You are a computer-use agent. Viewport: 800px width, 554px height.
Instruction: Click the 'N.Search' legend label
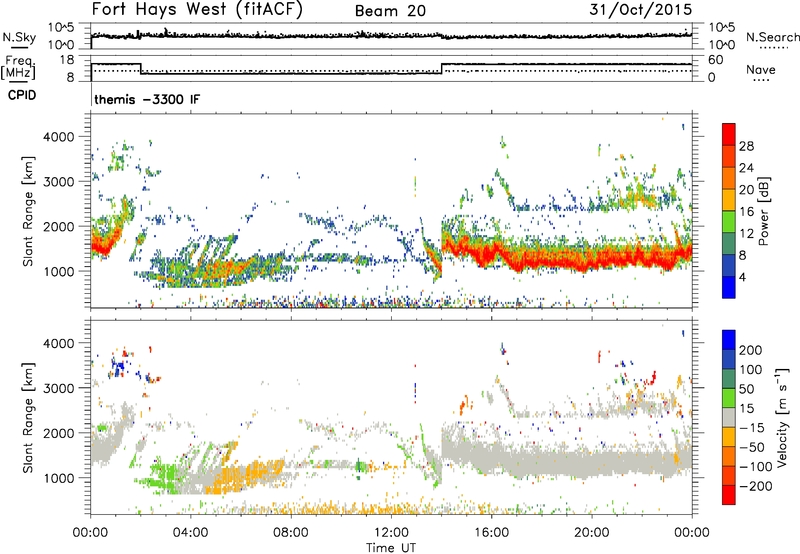point(772,37)
